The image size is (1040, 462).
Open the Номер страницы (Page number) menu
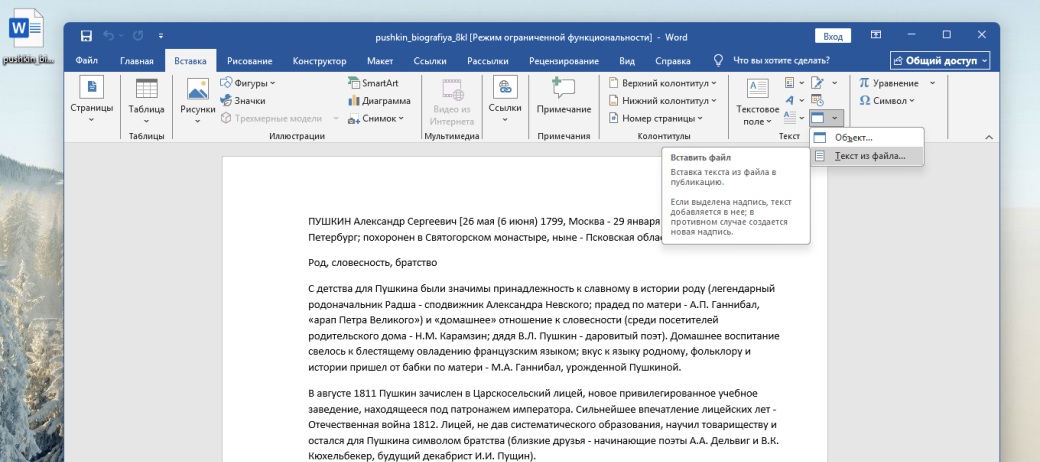click(x=655, y=118)
